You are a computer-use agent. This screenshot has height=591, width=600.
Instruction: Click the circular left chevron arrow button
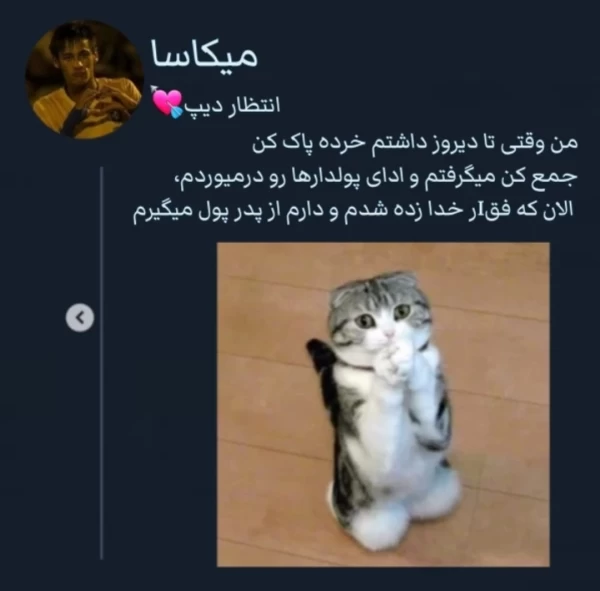tap(80, 317)
